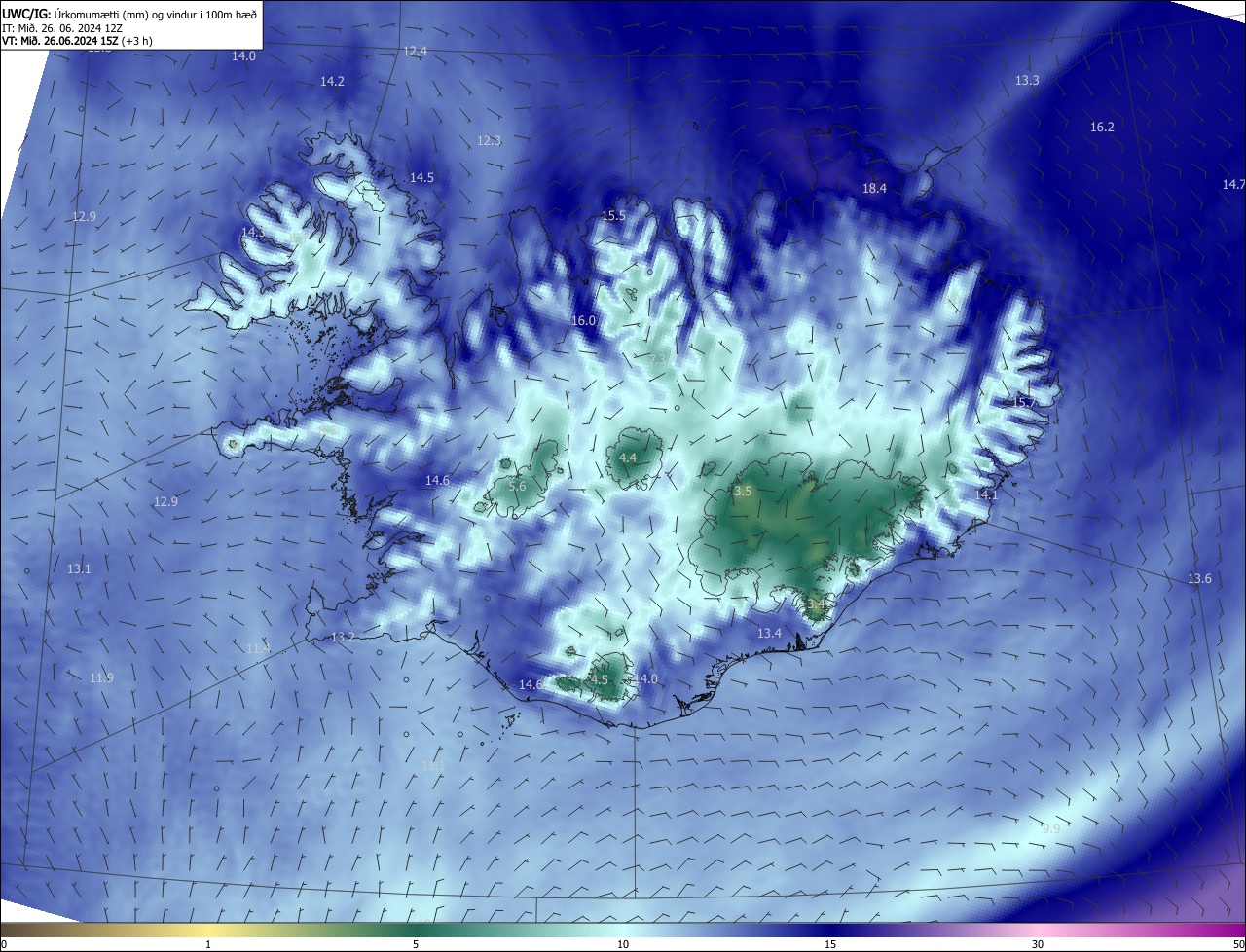Click the 14.5 value on the map

point(421,177)
